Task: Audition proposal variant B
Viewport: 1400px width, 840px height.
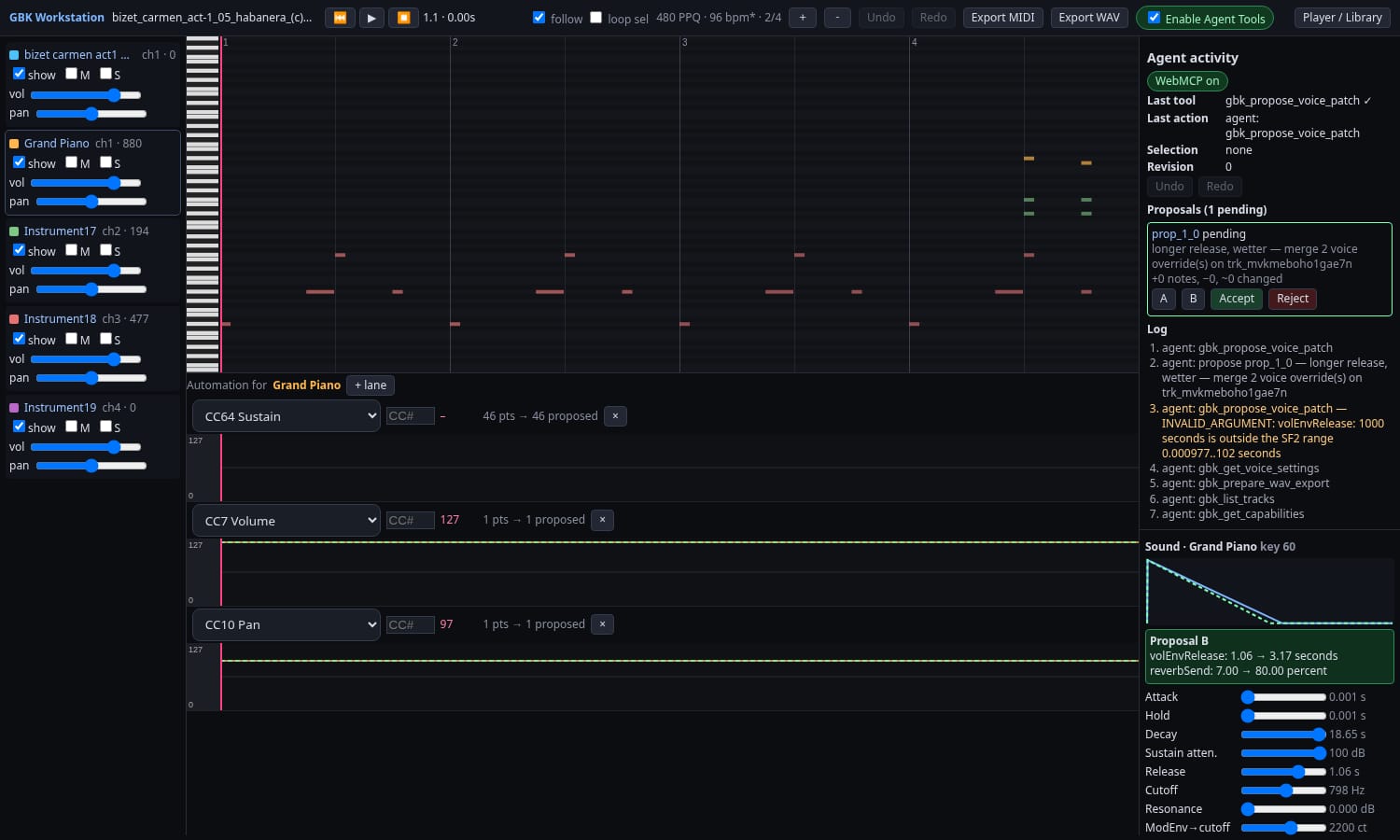Action: (1193, 299)
